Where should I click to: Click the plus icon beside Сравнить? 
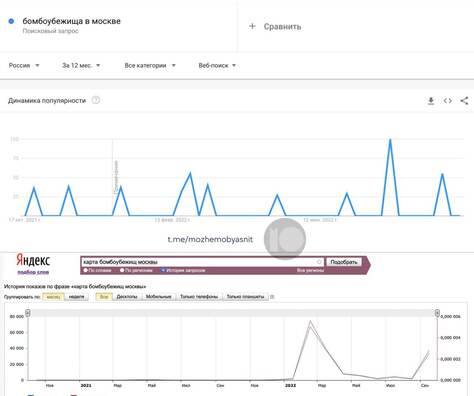click(252, 26)
